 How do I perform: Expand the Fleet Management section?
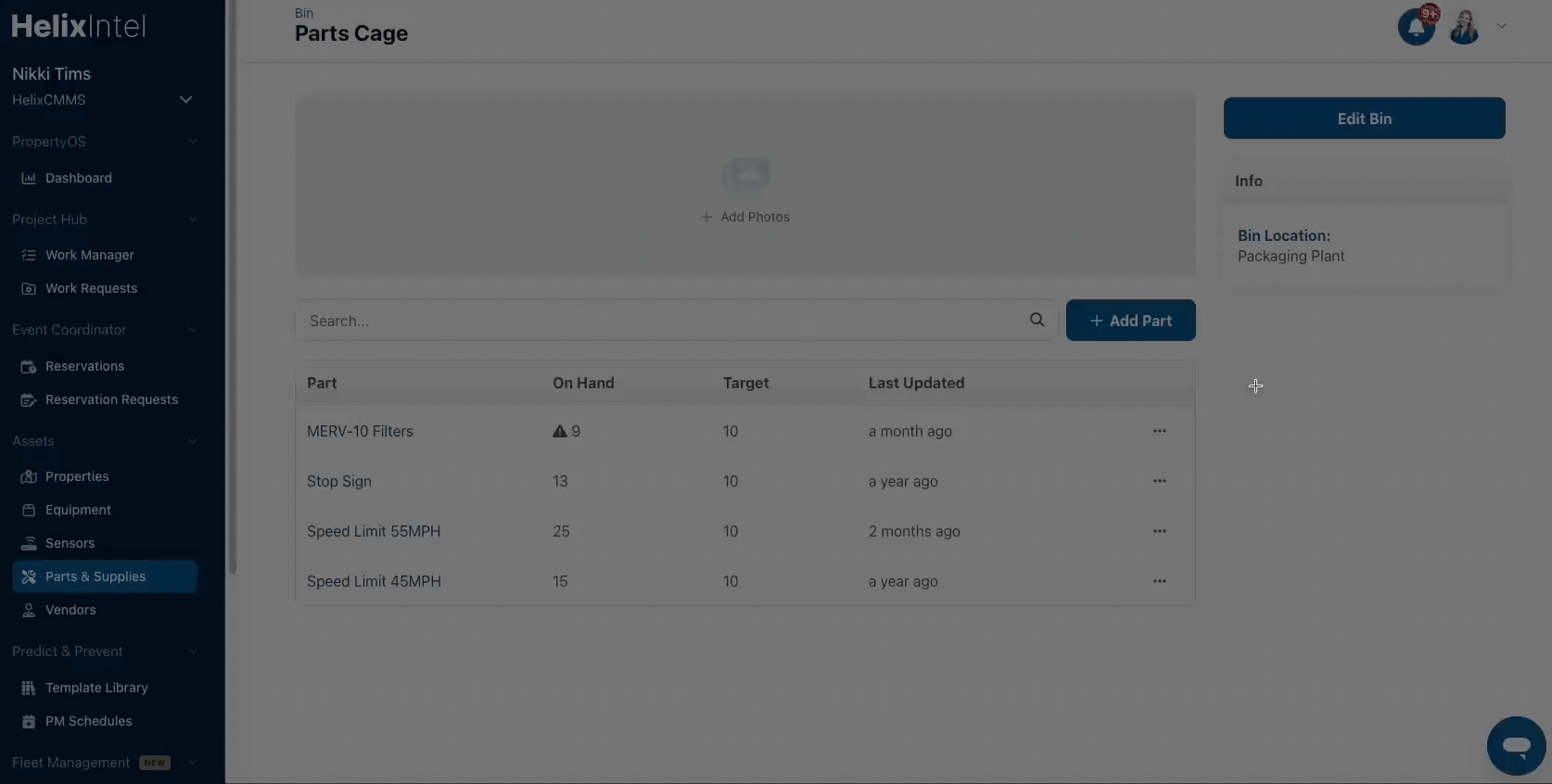(x=193, y=763)
